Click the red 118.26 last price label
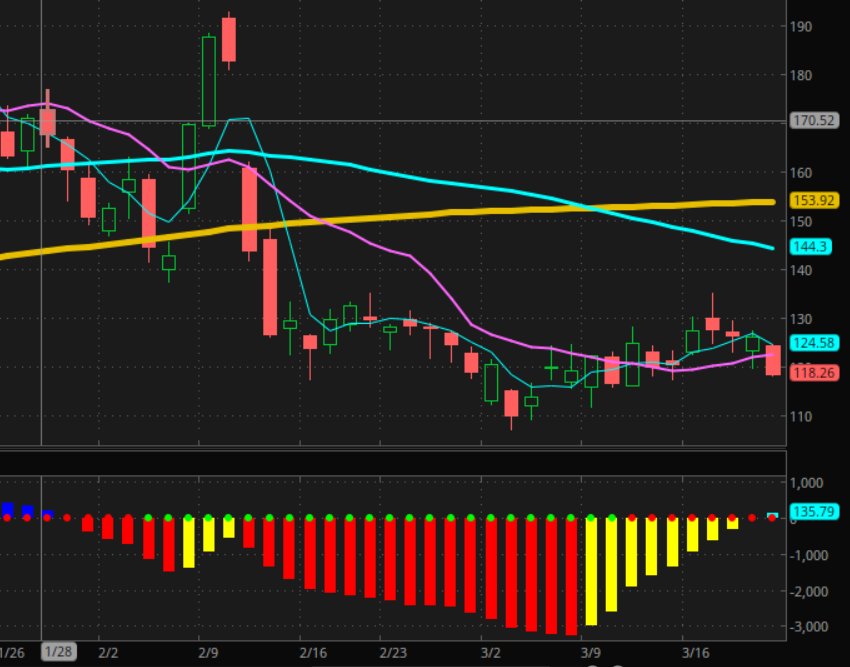This screenshot has width=850, height=667. [x=814, y=373]
